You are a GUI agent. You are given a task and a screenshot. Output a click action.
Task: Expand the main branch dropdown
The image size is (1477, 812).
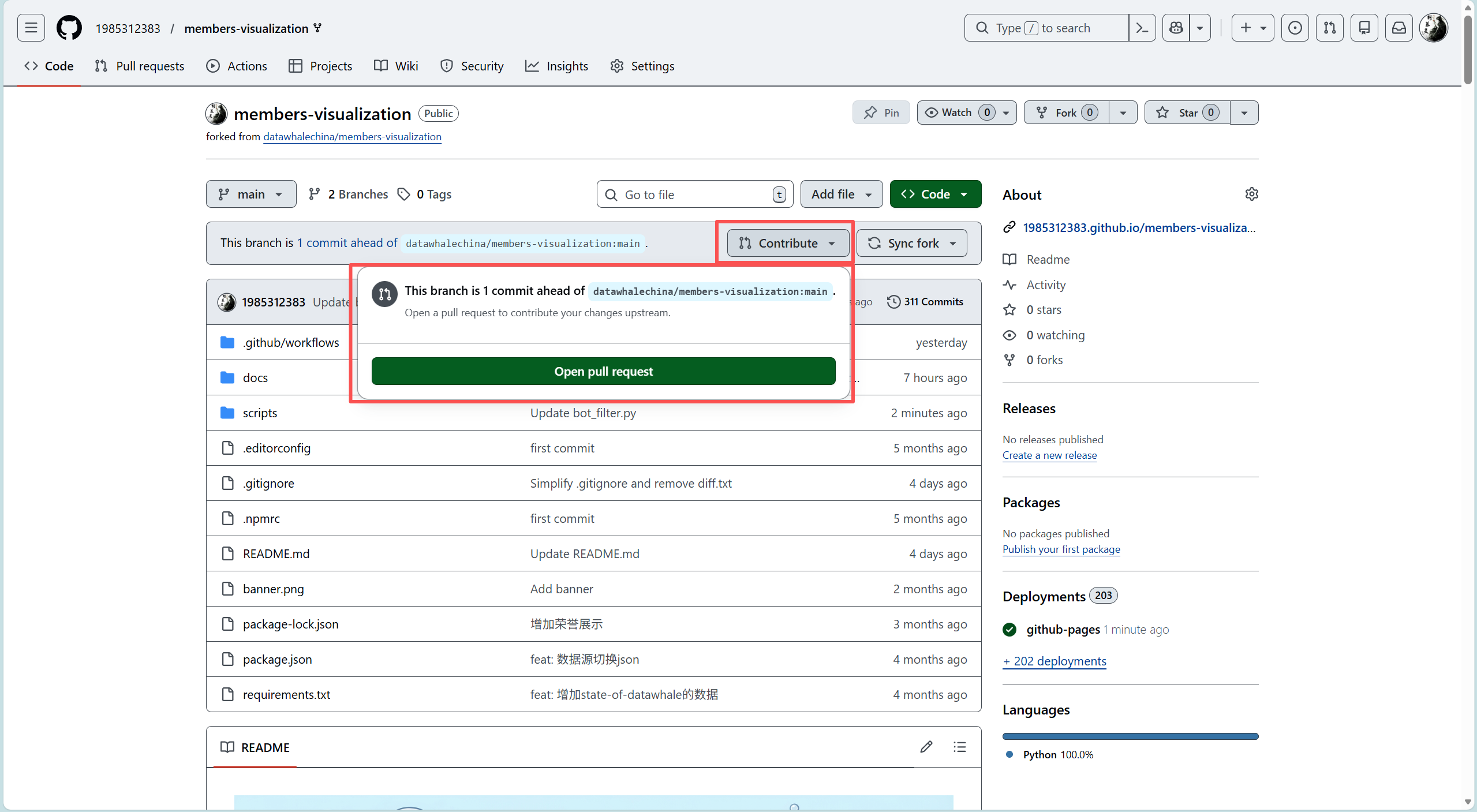(x=251, y=194)
